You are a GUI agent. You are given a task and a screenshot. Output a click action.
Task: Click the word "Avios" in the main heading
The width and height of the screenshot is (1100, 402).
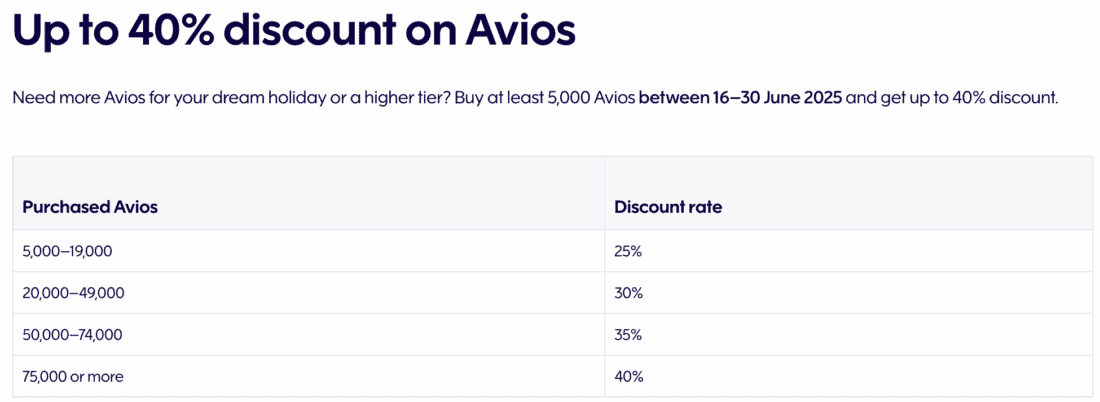point(520,31)
